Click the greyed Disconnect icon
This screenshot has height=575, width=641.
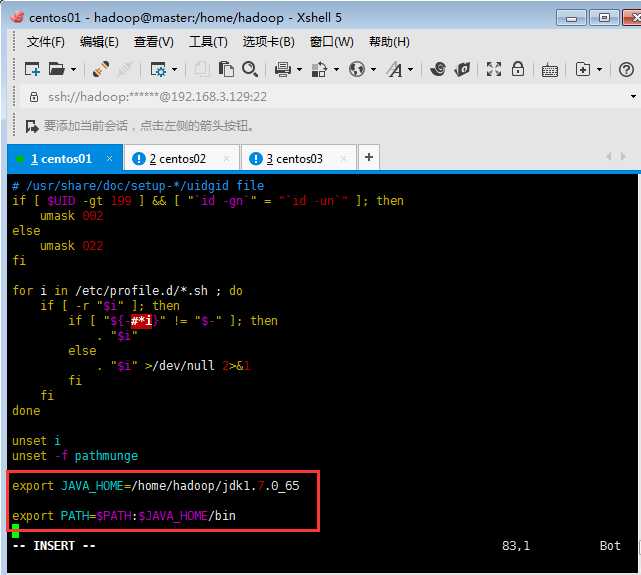(124, 69)
